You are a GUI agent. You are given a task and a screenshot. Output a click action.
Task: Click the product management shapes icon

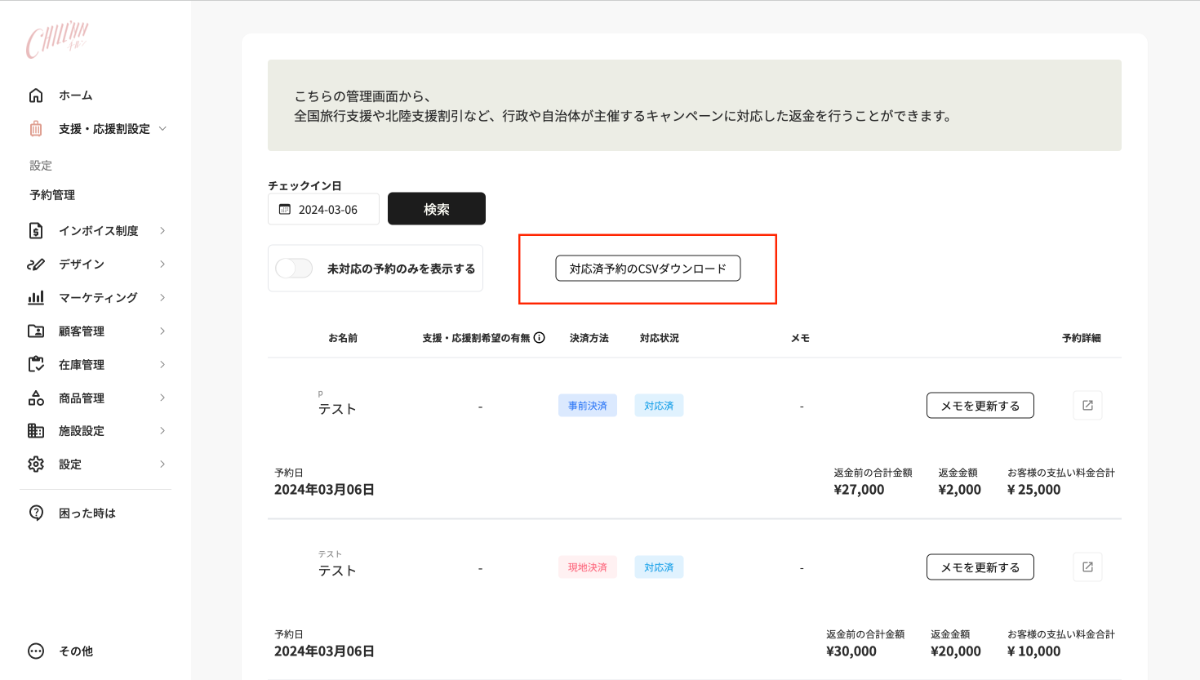[36, 398]
